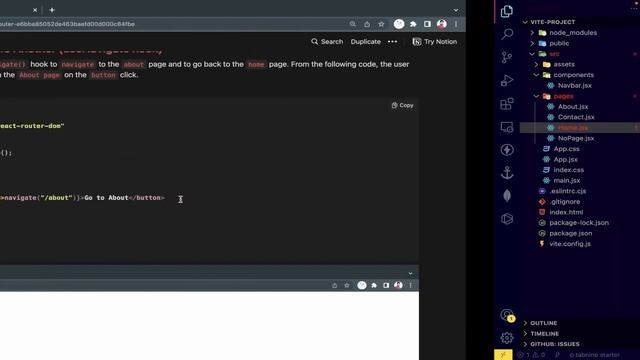This screenshot has width=640, height=360.
Task: Open vite.config.js in the explorer
Action: pos(570,244)
